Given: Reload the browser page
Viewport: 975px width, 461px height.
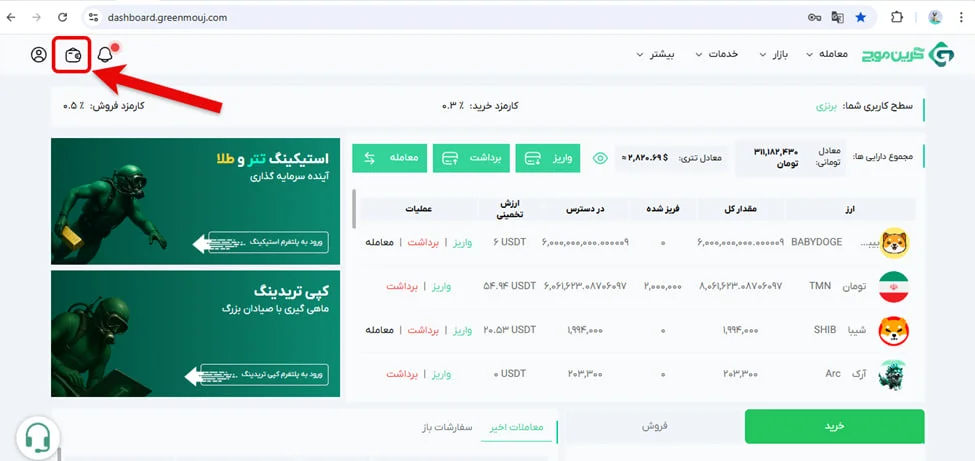Looking at the screenshot, I should (62, 17).
